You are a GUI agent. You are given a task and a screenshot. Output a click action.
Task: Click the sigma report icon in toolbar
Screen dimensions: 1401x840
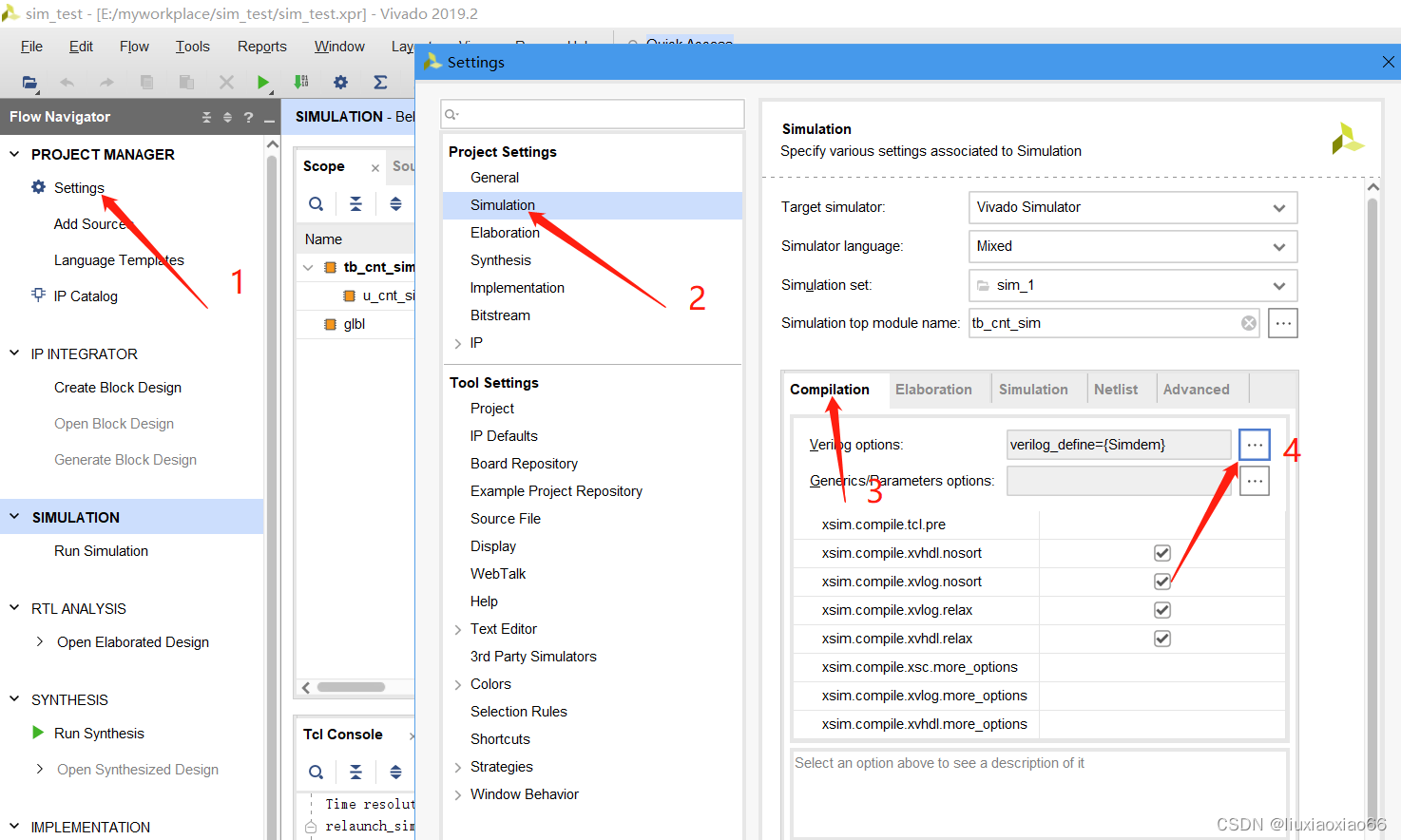(380, 83)
